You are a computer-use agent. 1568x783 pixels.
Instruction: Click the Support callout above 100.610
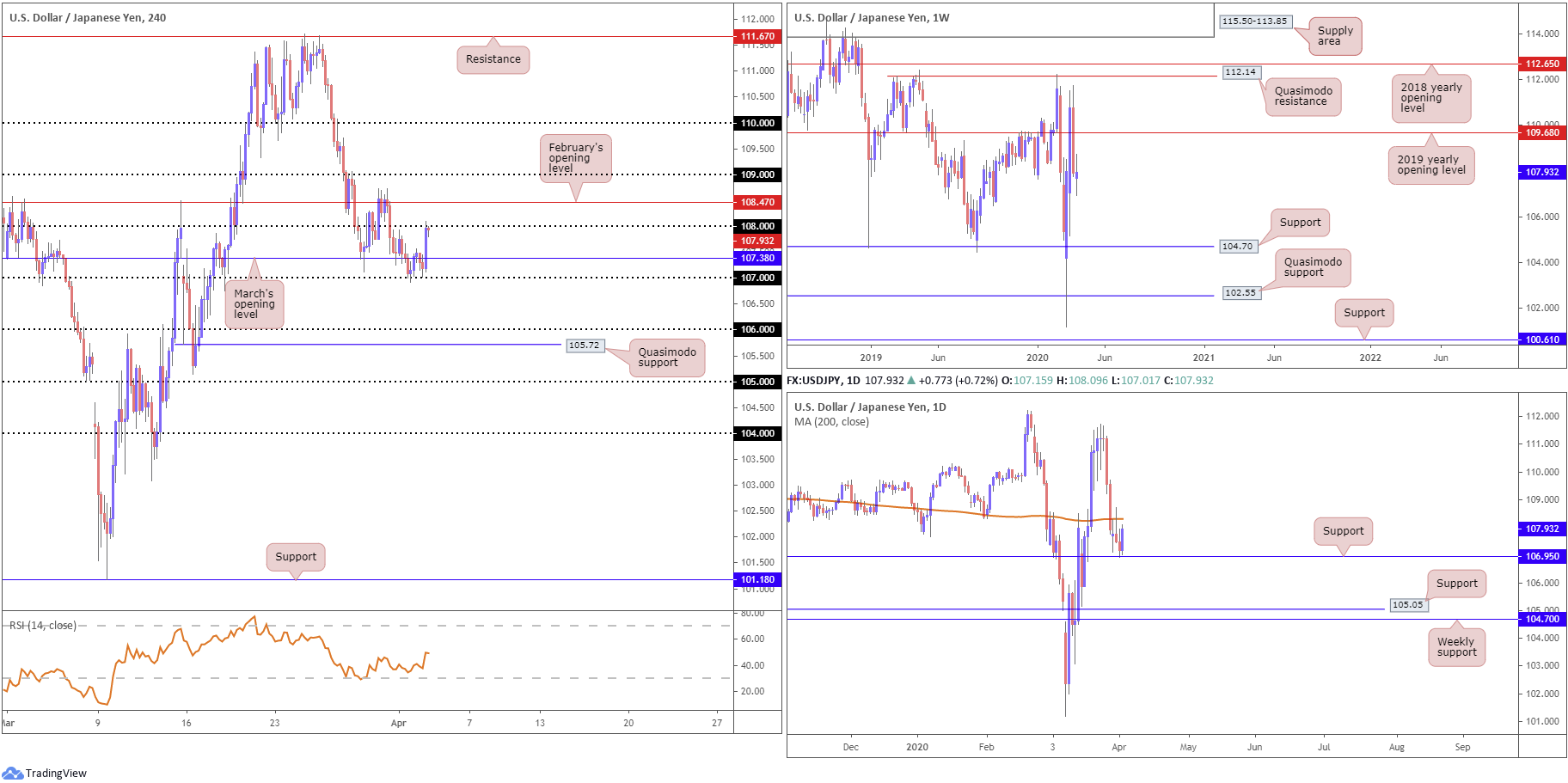click(1364, 313)
